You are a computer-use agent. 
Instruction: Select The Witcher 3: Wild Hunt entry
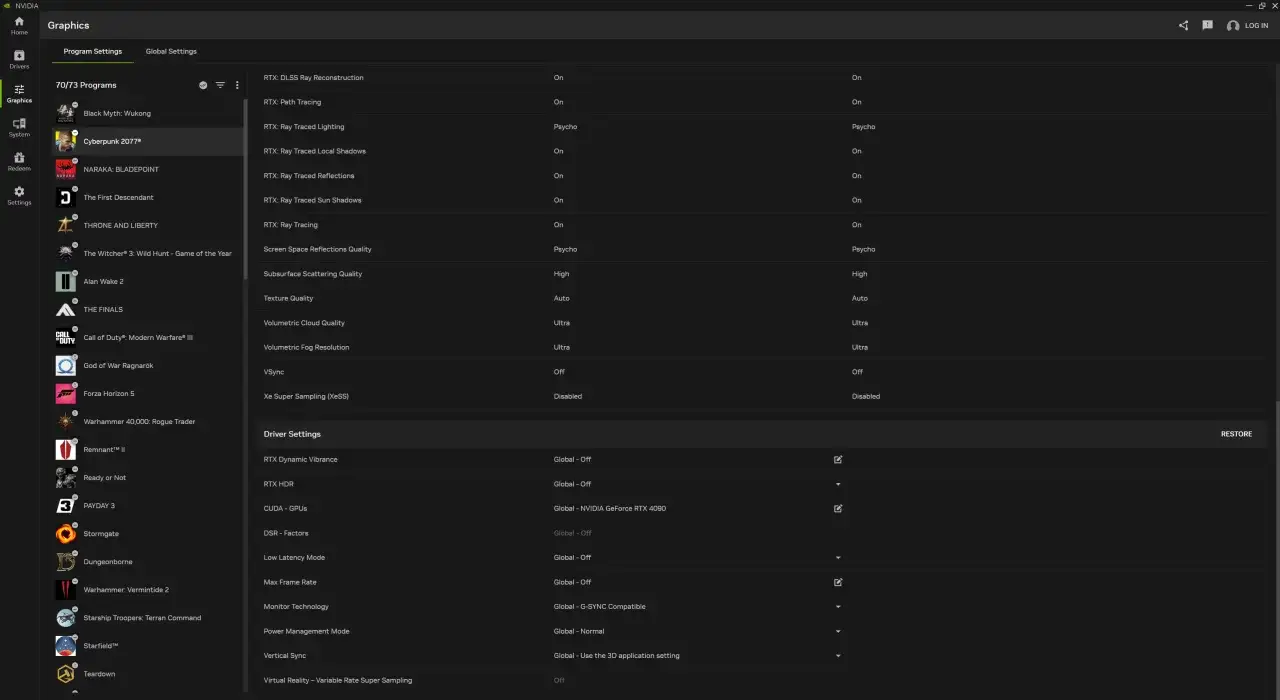pyautogui.click(x=149, y=253)
